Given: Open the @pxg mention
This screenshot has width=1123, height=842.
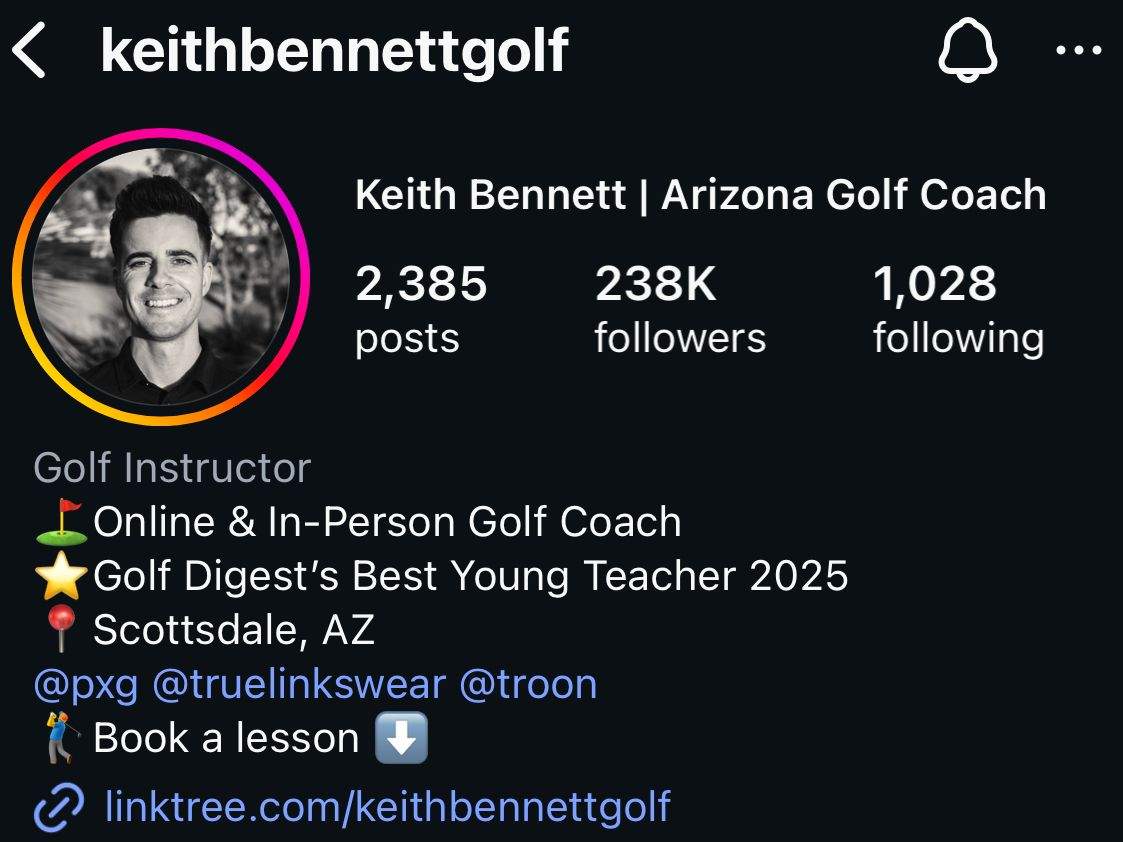Looking at the screenshot, I should [x=85, y=684].
